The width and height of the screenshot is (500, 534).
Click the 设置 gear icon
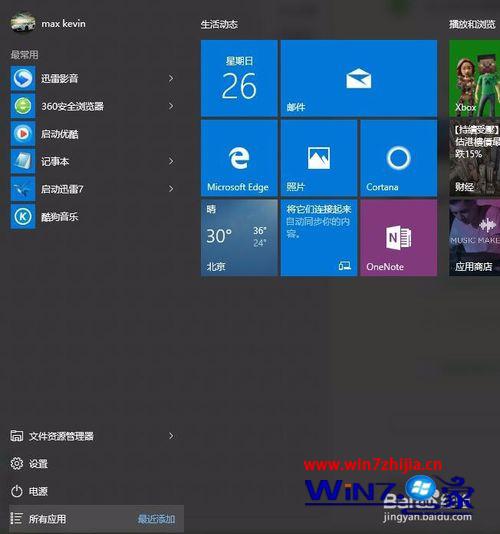[x=17, y=464]
